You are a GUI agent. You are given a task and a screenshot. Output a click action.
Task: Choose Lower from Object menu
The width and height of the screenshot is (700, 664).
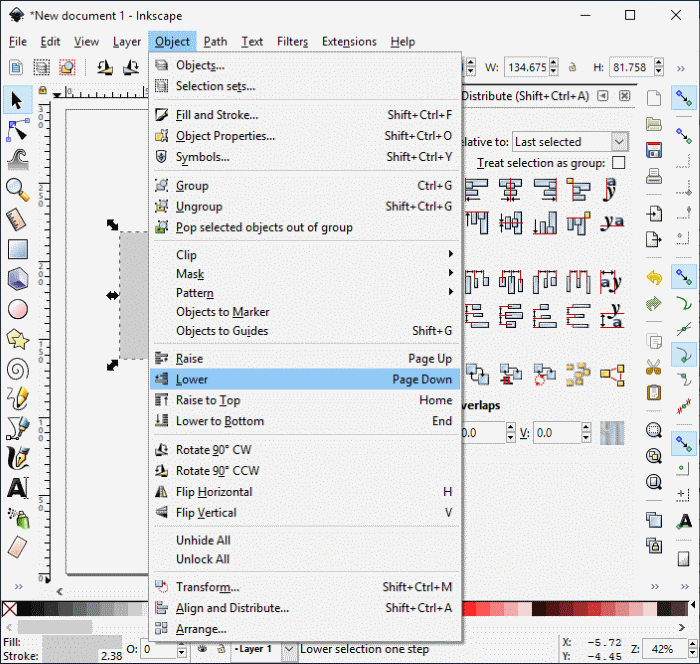coord(305,379)
